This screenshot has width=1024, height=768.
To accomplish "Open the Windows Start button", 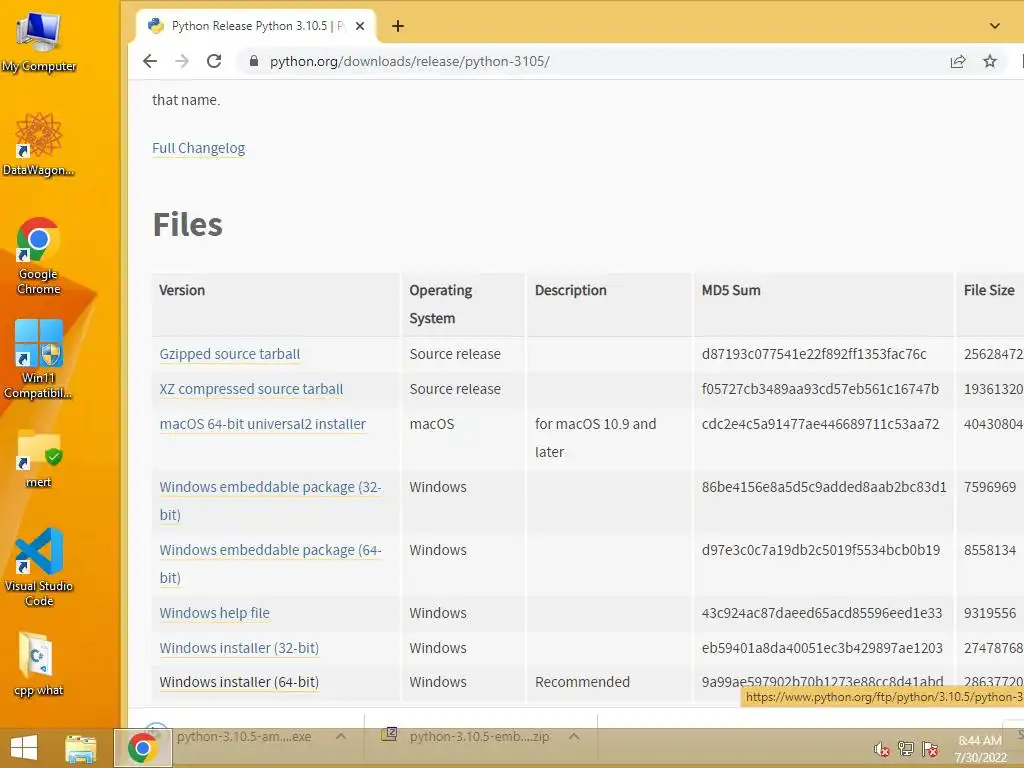I will [24, 748].
